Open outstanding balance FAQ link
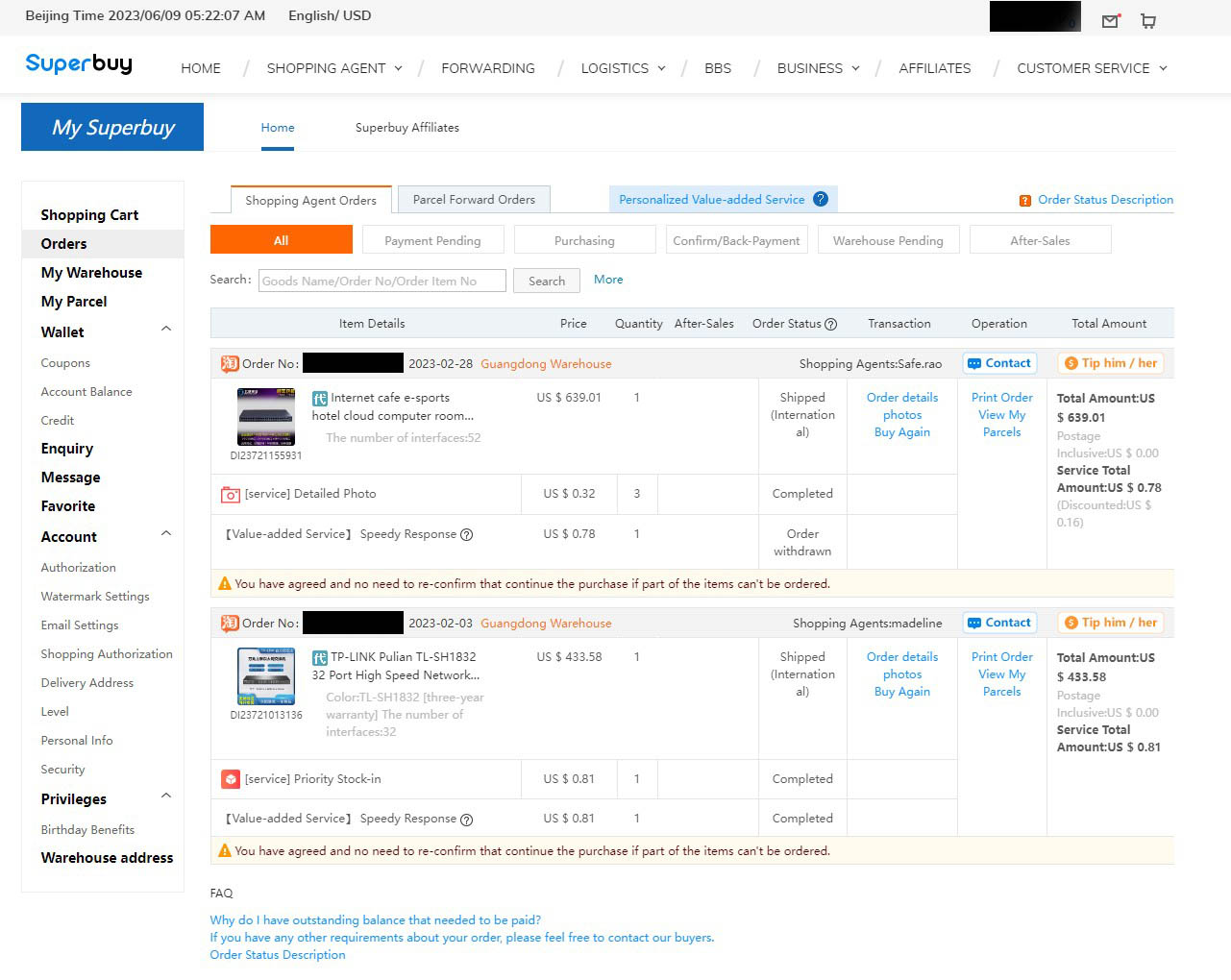 pos(376,920)
